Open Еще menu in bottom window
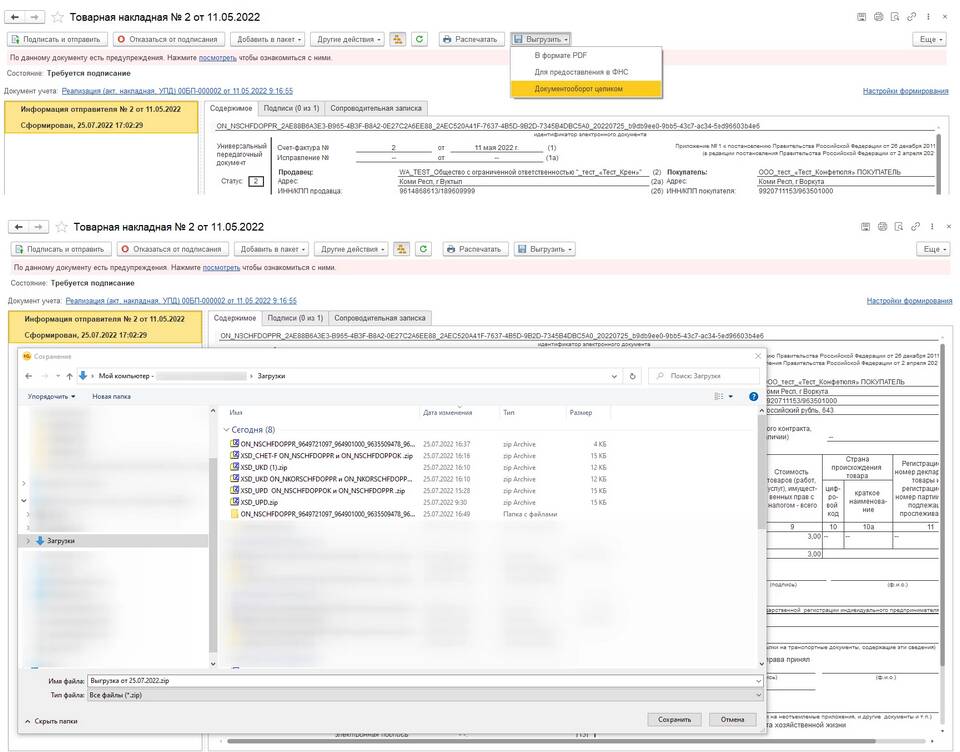Image resolution: width=960 pixels, height=752 pixels. coord(934,249)
